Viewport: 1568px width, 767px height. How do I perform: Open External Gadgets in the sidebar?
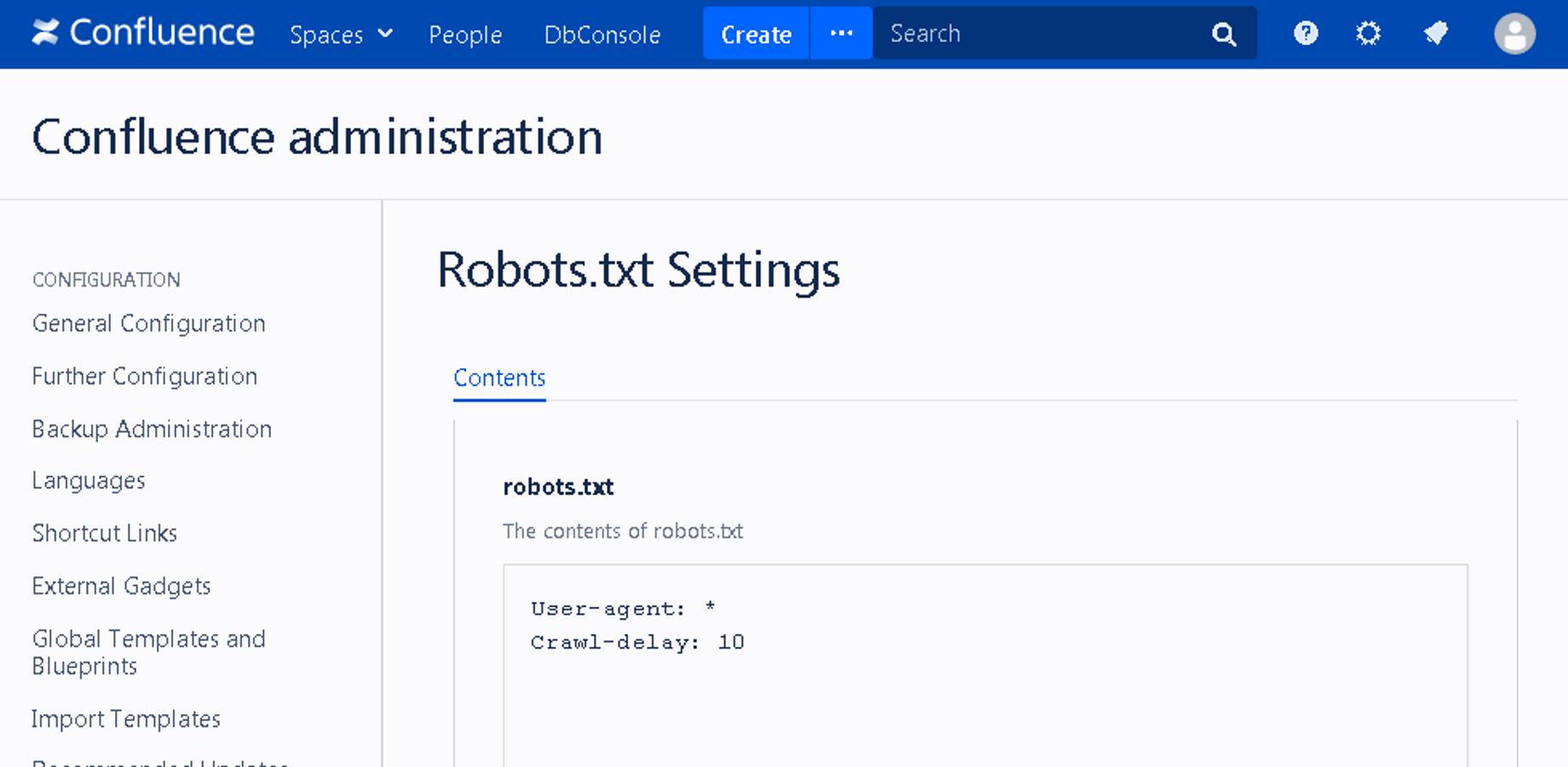coord(121,586)
